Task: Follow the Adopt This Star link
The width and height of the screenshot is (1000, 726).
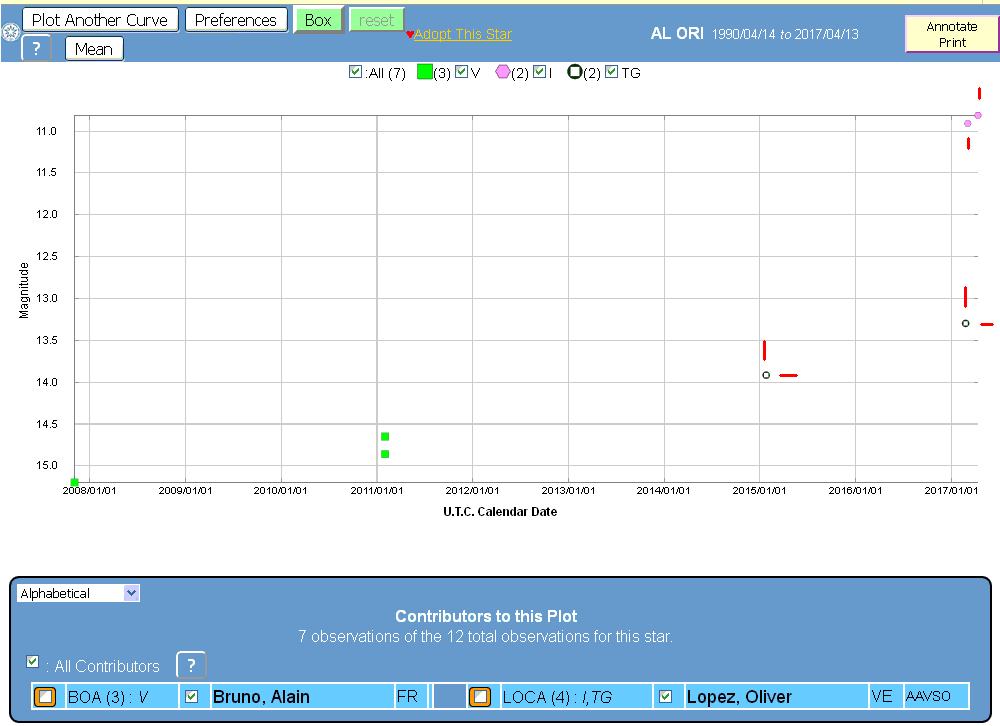Action: pyautogui.click(x=462, y=34)
